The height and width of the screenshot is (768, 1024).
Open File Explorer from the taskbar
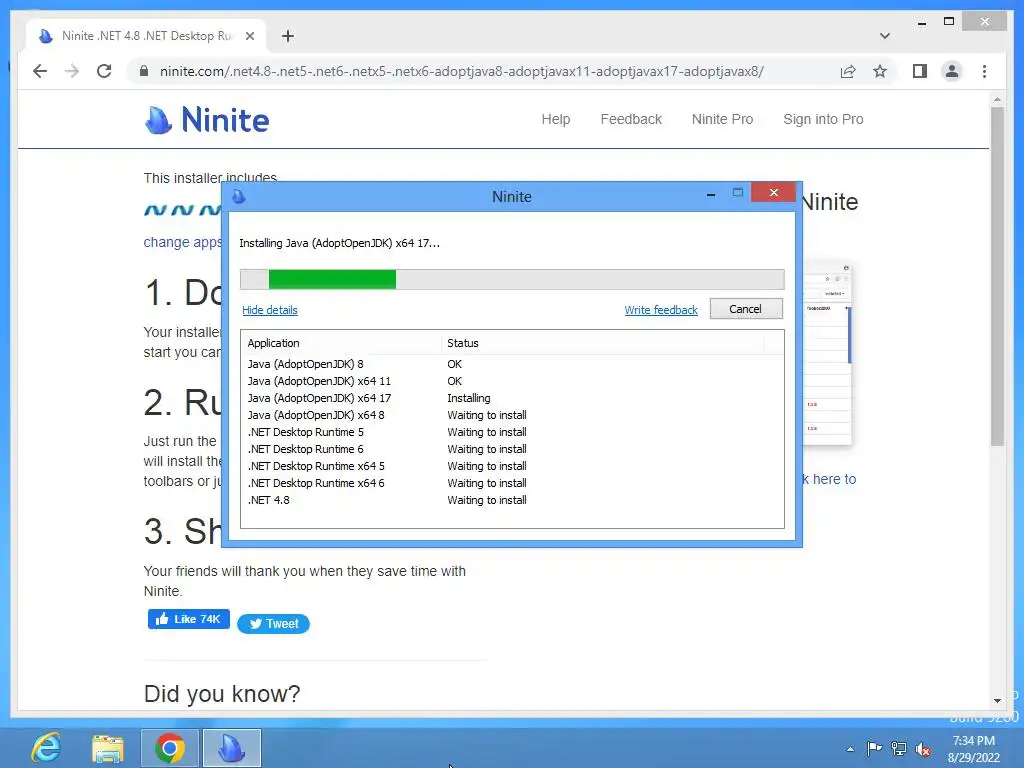108,748
